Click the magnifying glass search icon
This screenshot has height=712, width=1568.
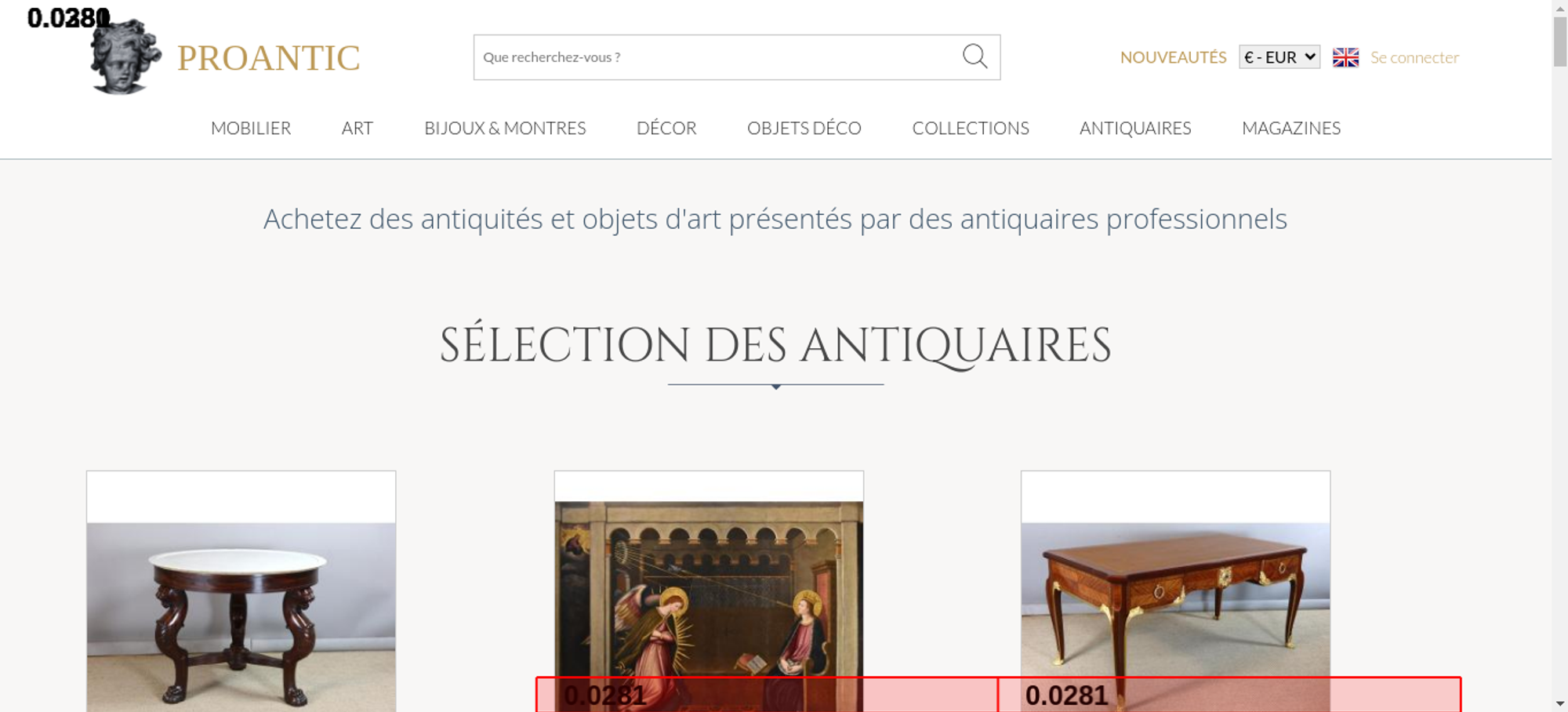point(975,56)
